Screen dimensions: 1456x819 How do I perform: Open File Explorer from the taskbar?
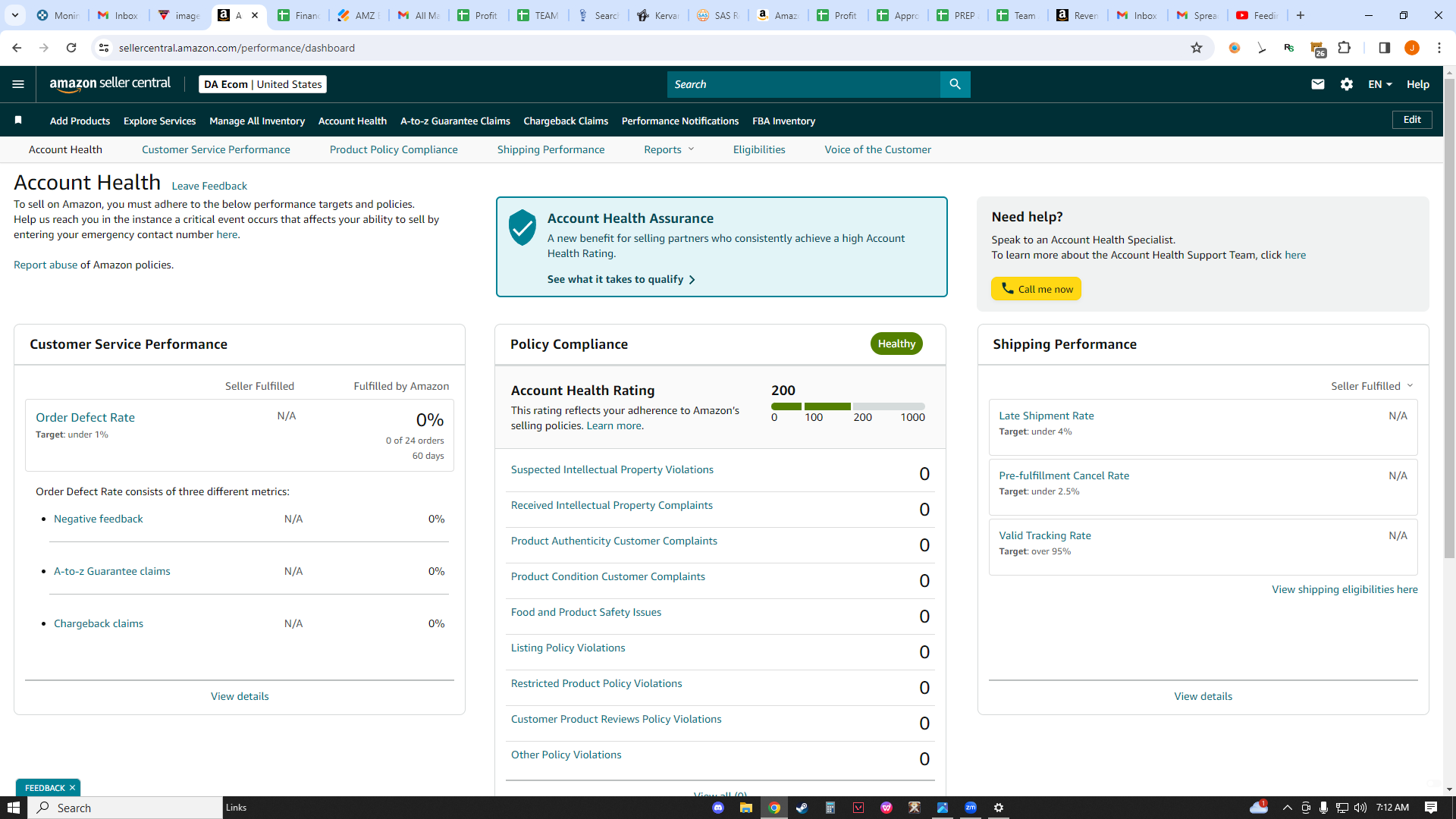pyautogui.click(x=746, y=808)
